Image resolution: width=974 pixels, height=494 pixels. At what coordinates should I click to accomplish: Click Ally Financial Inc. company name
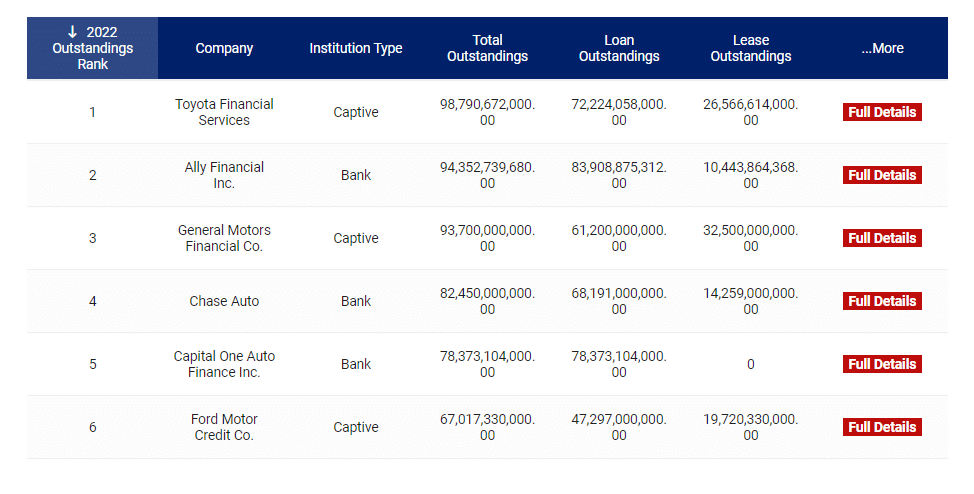coord(224,175)
